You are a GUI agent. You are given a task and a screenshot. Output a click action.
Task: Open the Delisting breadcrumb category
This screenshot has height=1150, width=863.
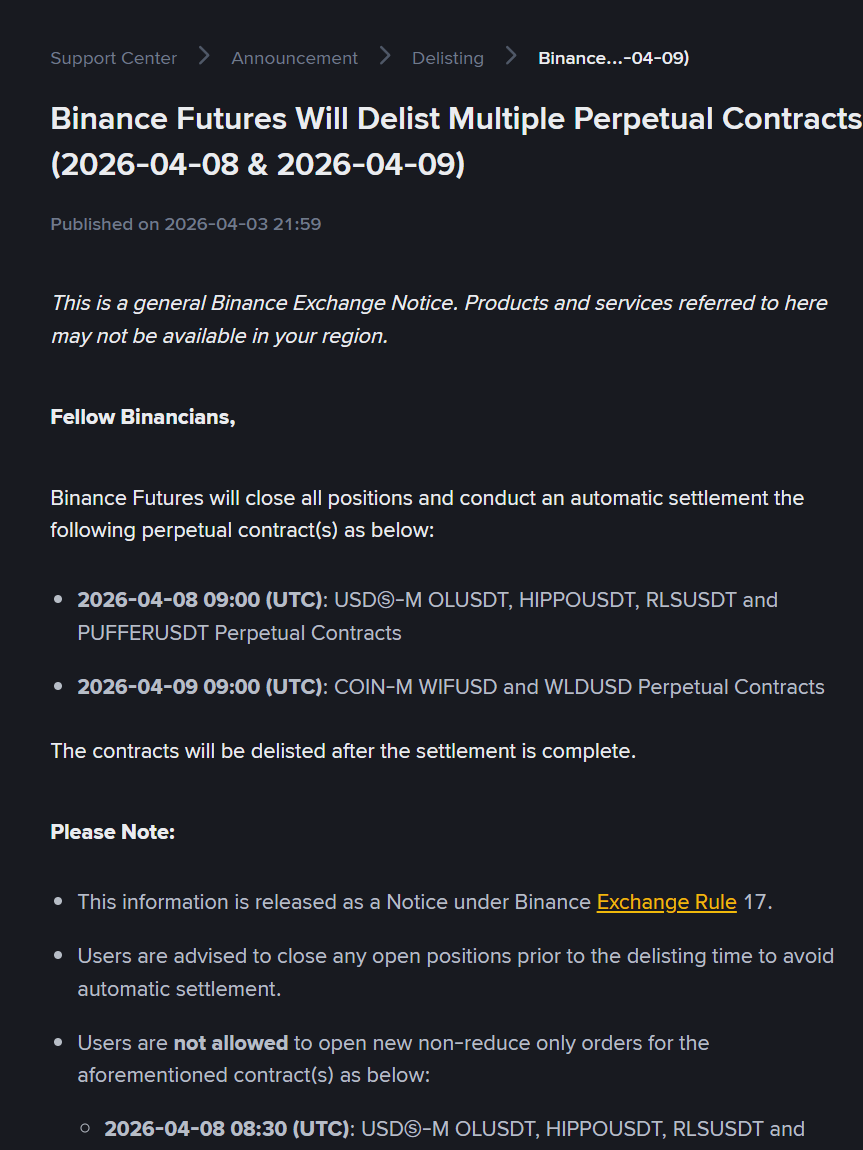447,58
